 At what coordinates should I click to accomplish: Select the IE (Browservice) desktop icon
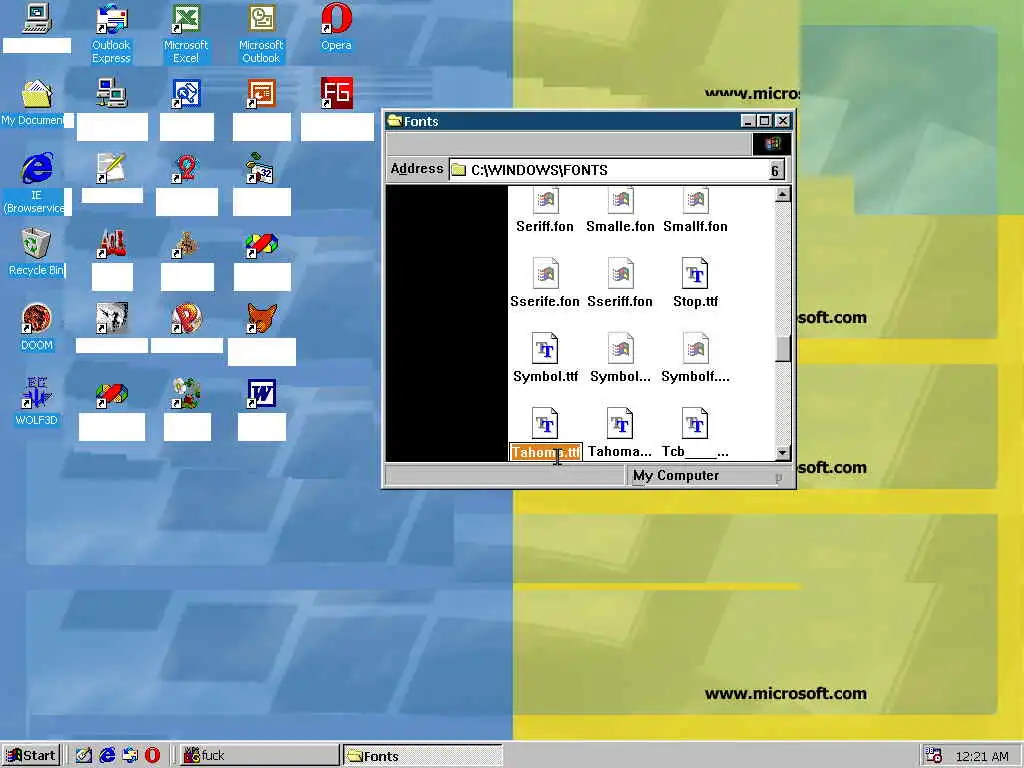click(37, 168)
